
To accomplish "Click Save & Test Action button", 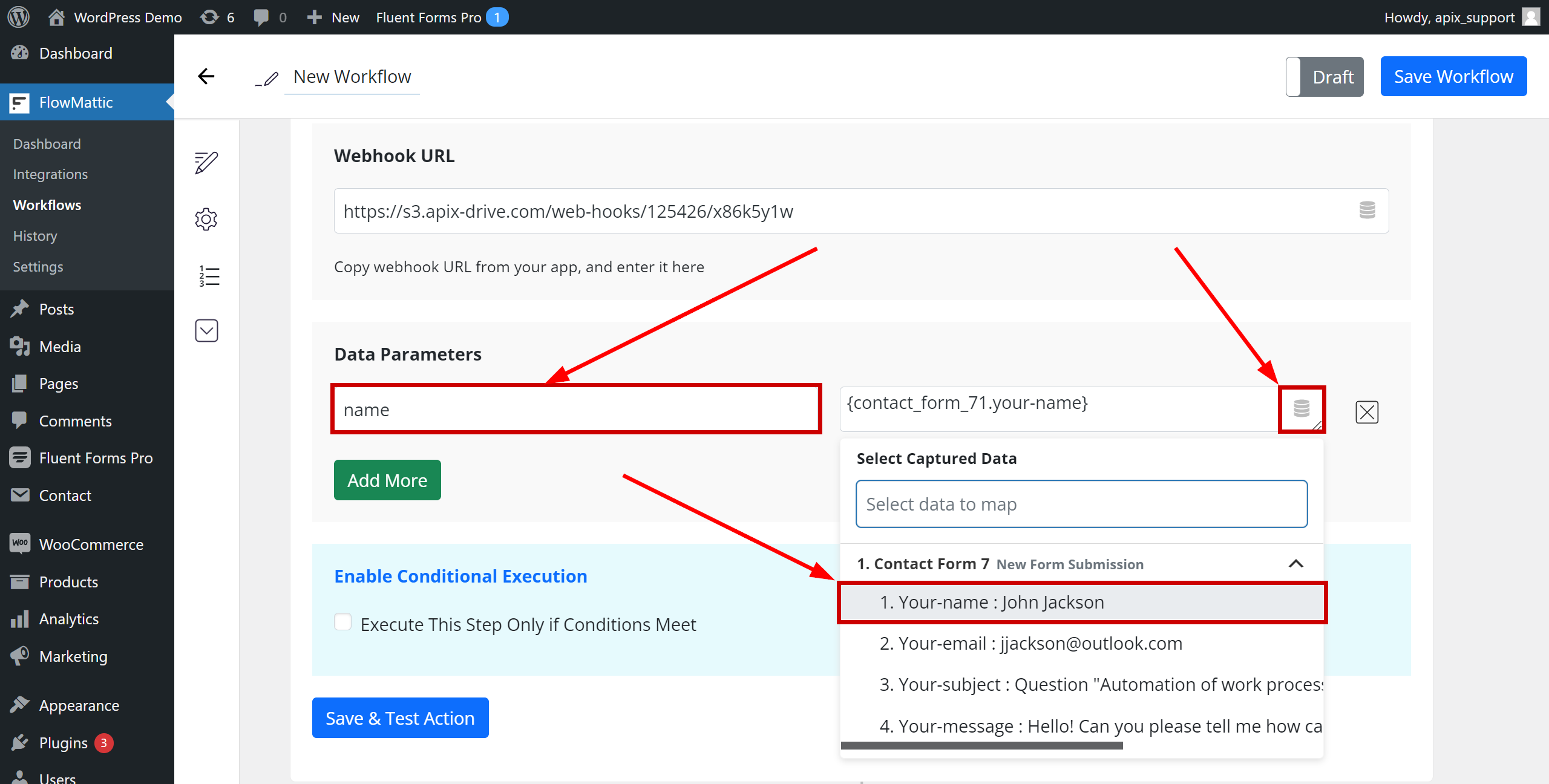I will pyautogui.click(x=400, y=717).
